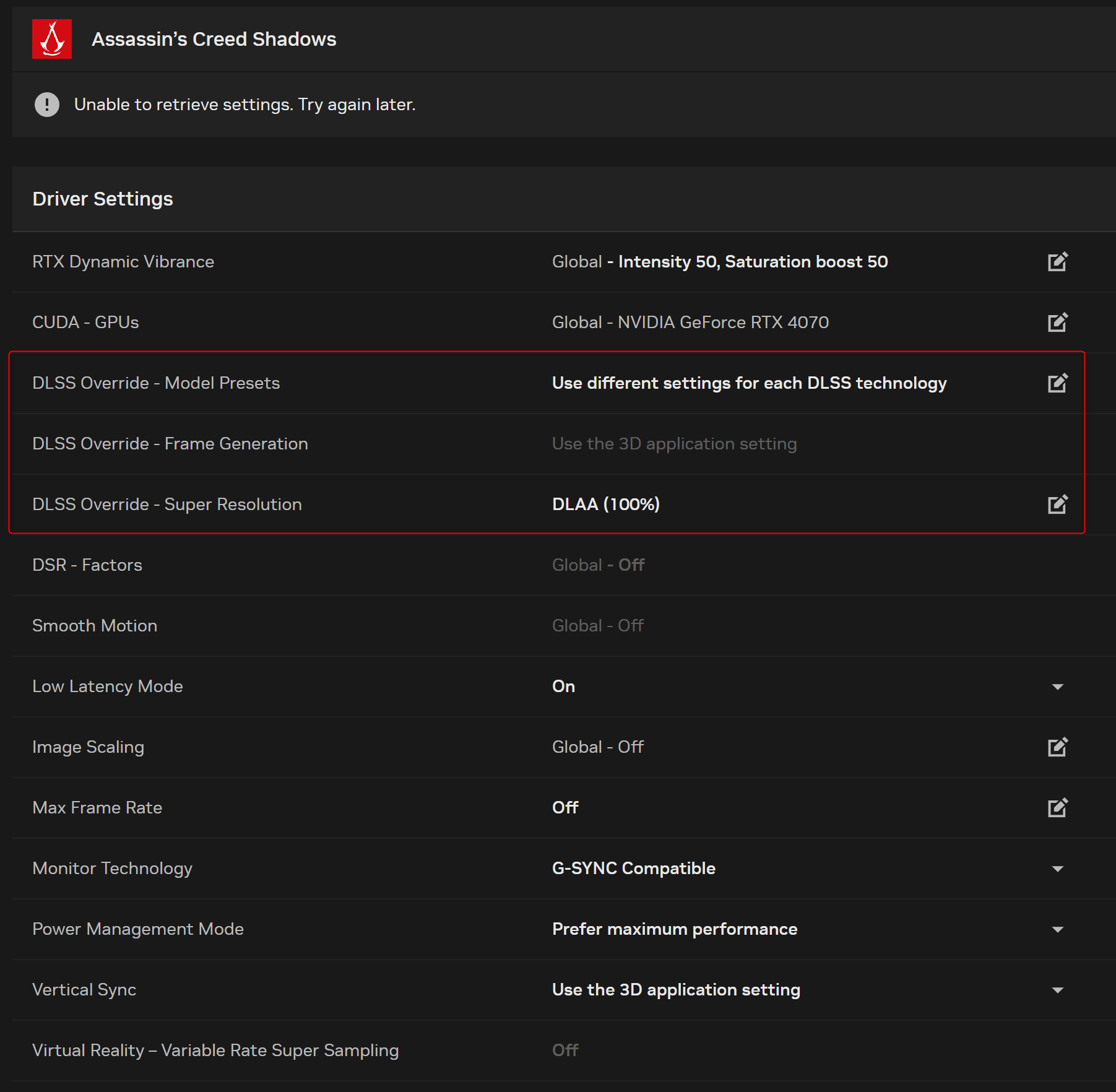Select the Smooth Motion setting row
Image resolution: width=1116 pixels, height=1092 pixels.
(x=95, y=626)
